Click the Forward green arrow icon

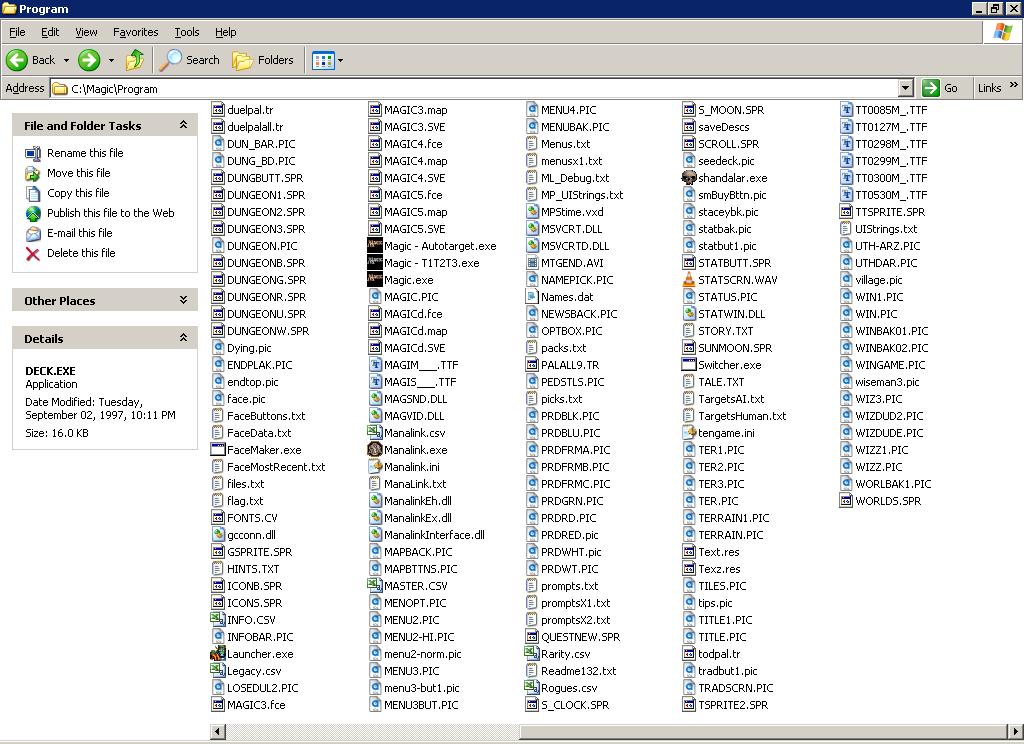[89, 60]
